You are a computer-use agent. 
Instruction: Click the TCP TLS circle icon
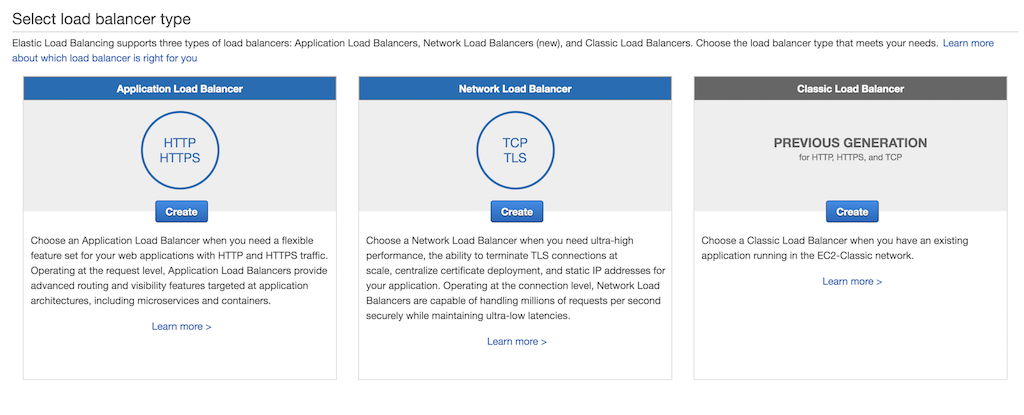pos(515,150)
